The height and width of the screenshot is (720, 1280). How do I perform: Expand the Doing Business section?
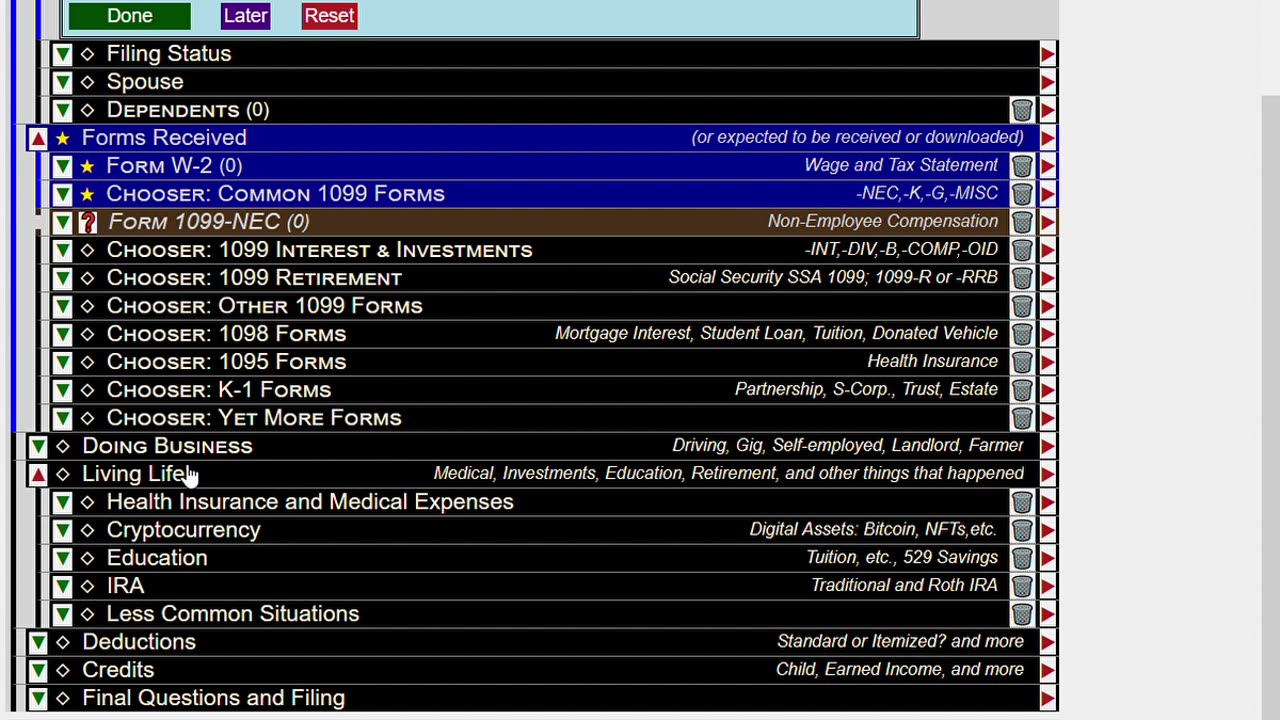pos(37,446)
